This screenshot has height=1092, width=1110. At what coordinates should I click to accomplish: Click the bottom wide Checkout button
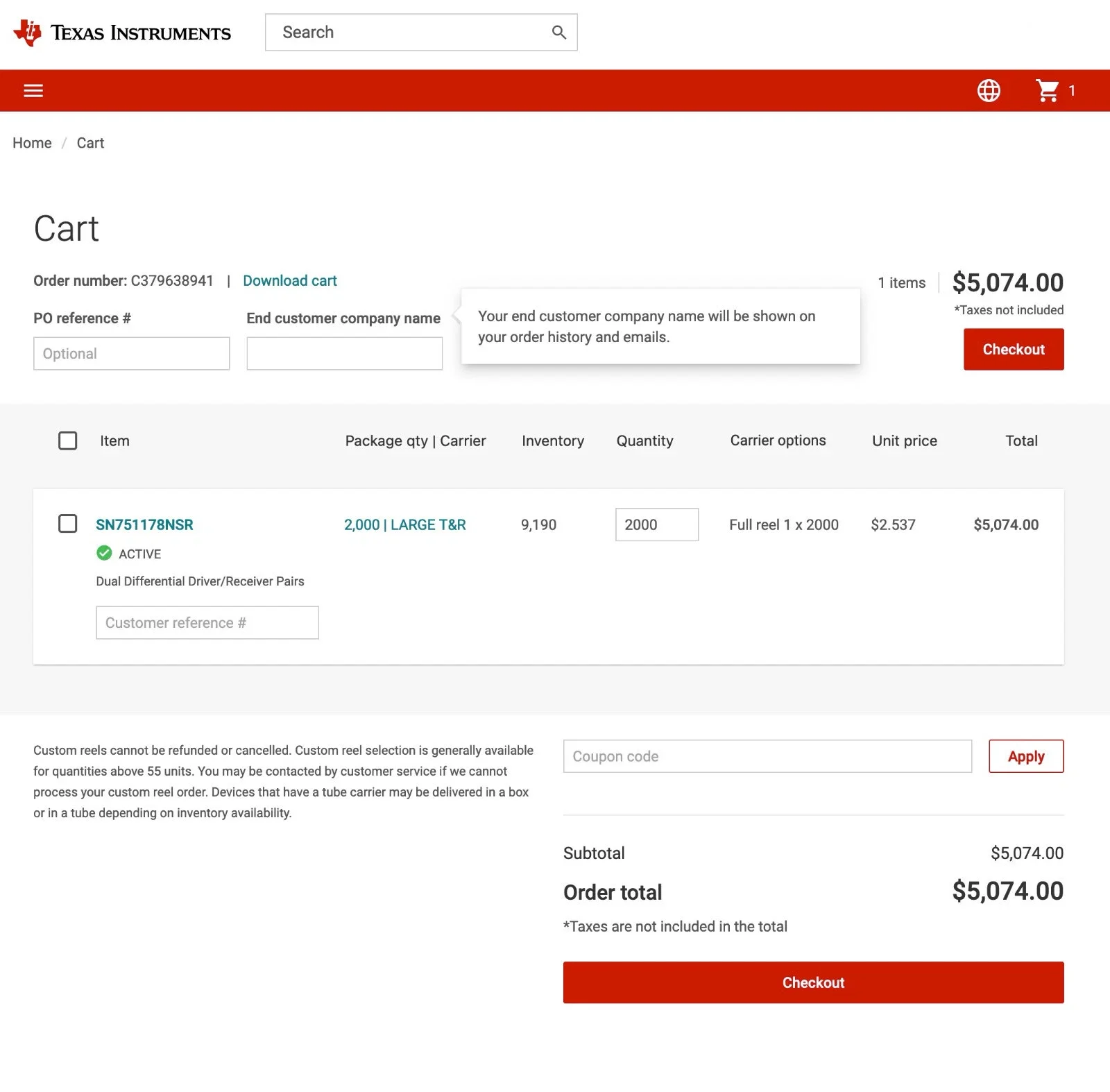pos(813,982)
